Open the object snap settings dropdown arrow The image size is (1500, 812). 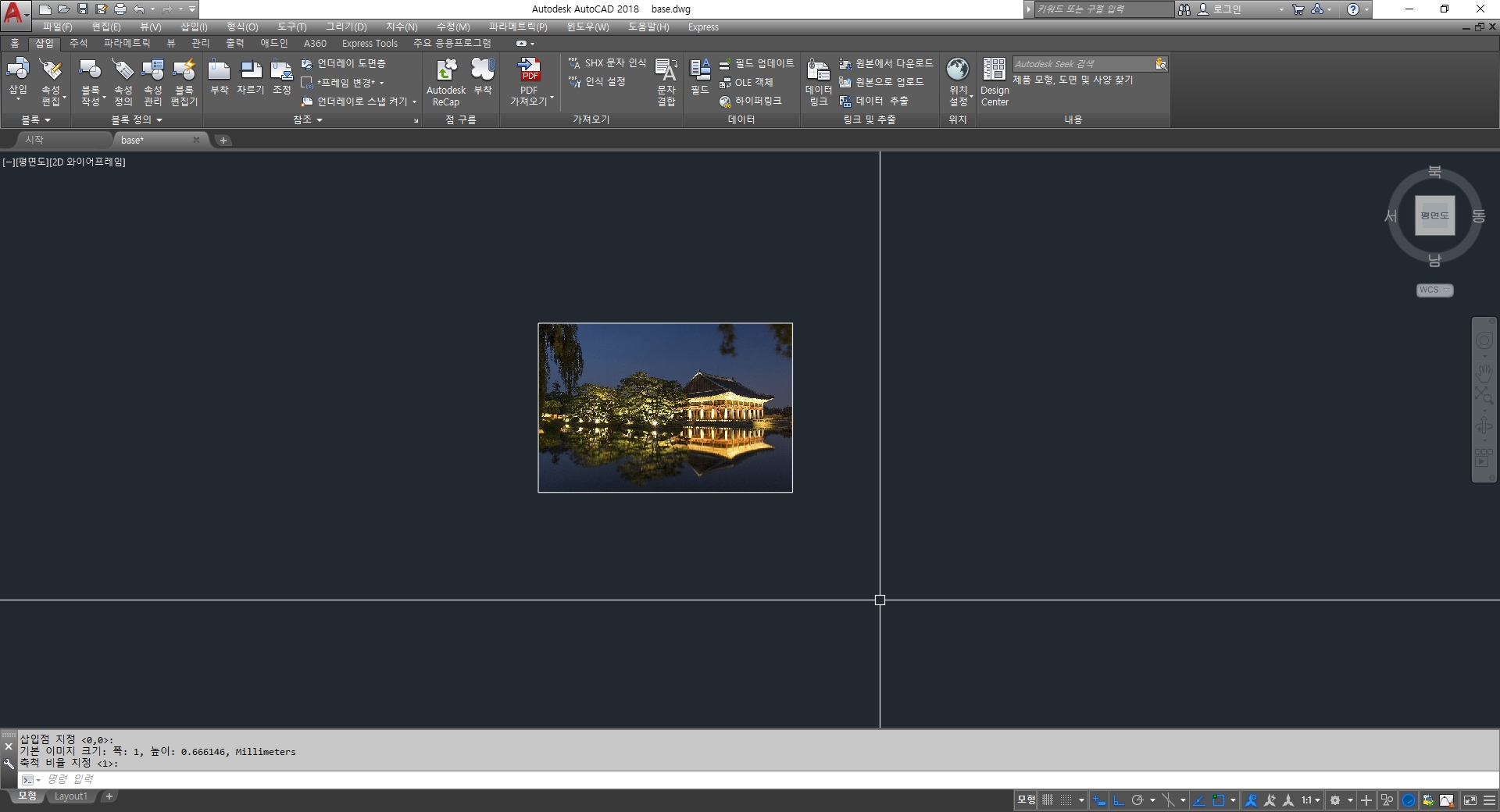[x=1233, y=800]
